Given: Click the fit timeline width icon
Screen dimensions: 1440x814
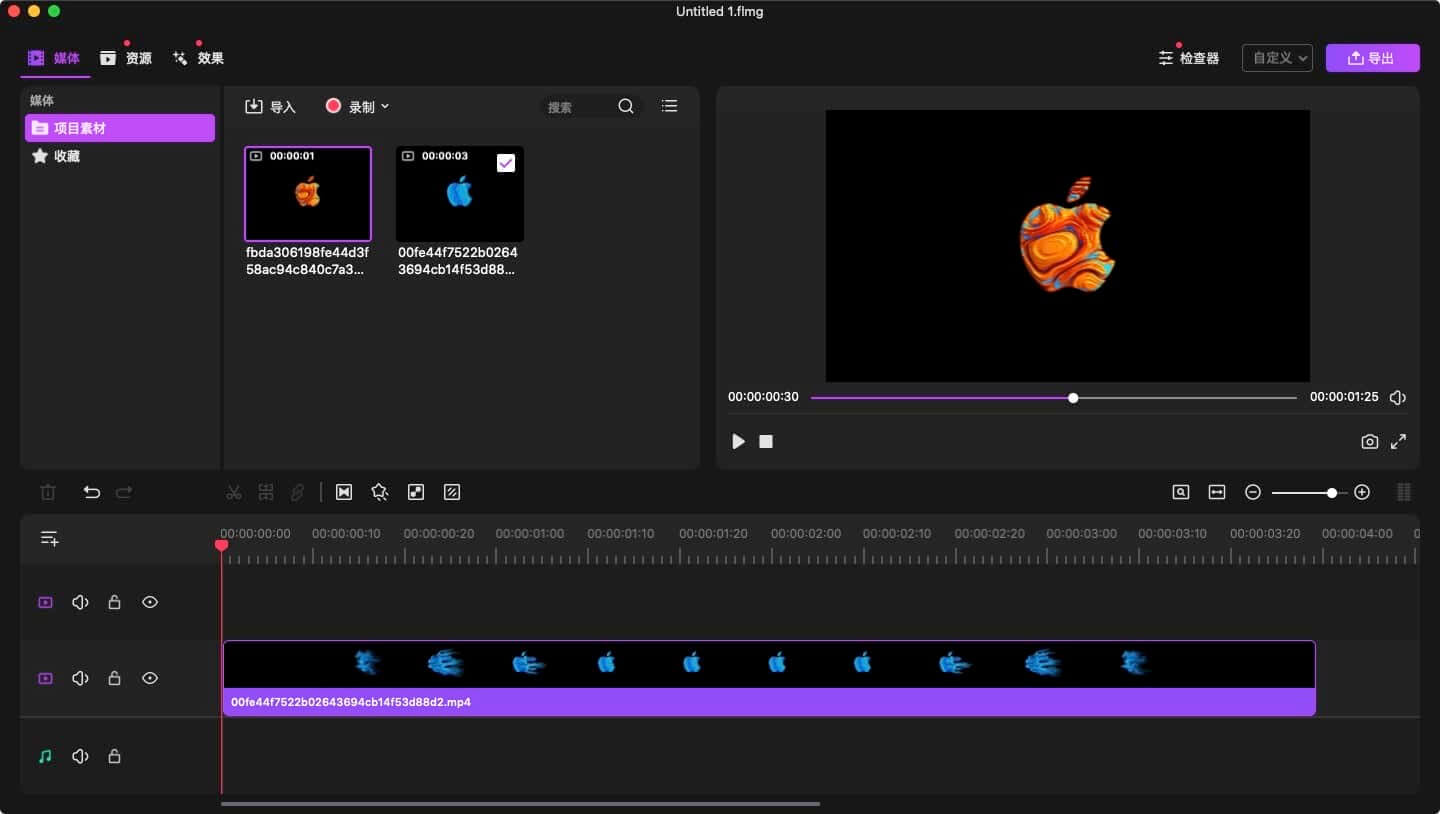Looking at the screenshot, I should tap(1217, 492).
